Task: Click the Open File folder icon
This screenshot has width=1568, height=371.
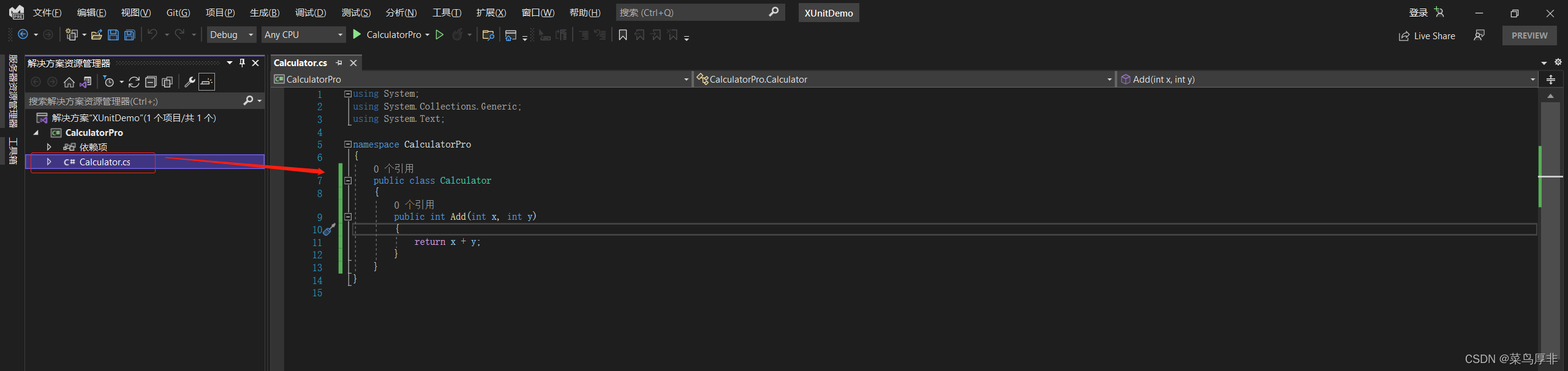Action: tap(97, 35)
